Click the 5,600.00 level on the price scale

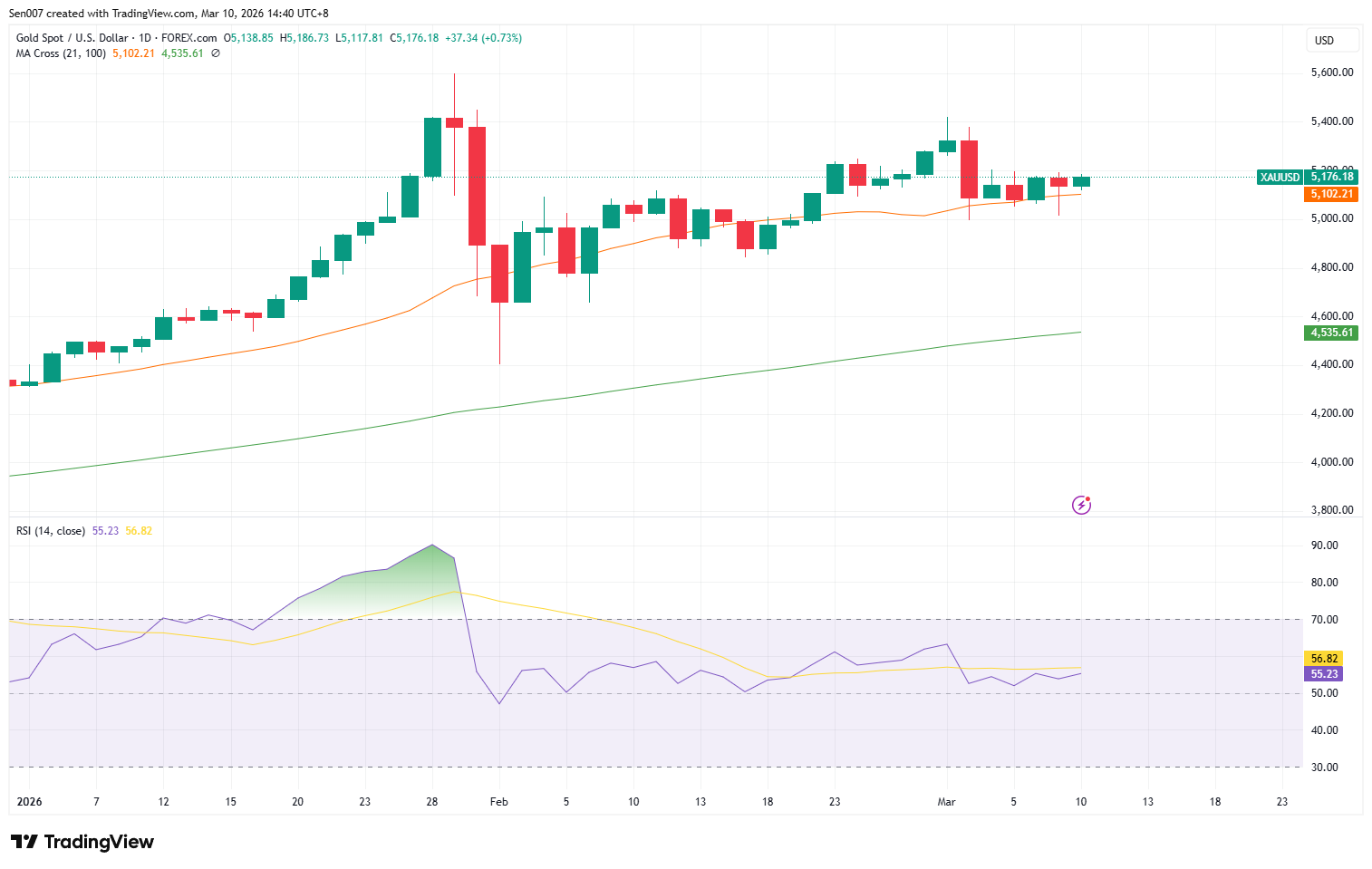click(x=1331, y=72)
